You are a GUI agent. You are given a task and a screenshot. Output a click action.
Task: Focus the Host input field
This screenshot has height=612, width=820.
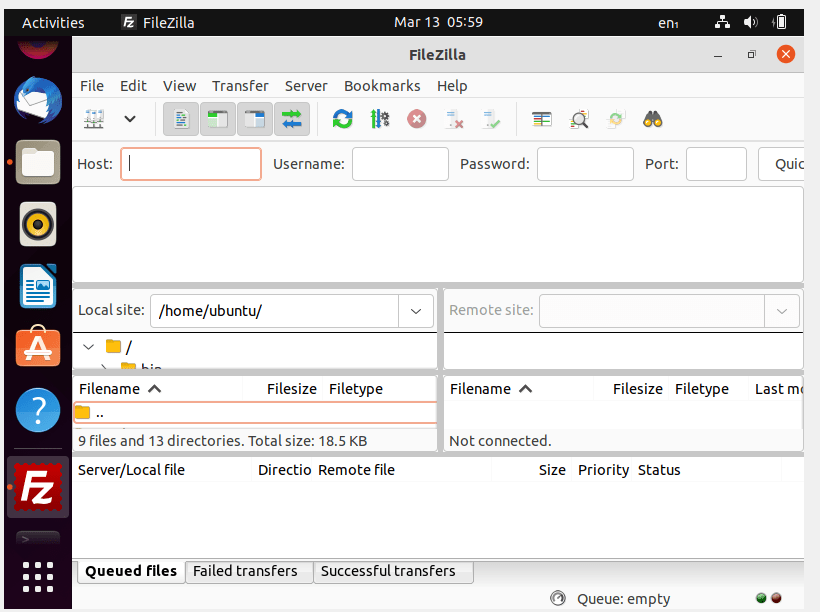click(191, 164)
